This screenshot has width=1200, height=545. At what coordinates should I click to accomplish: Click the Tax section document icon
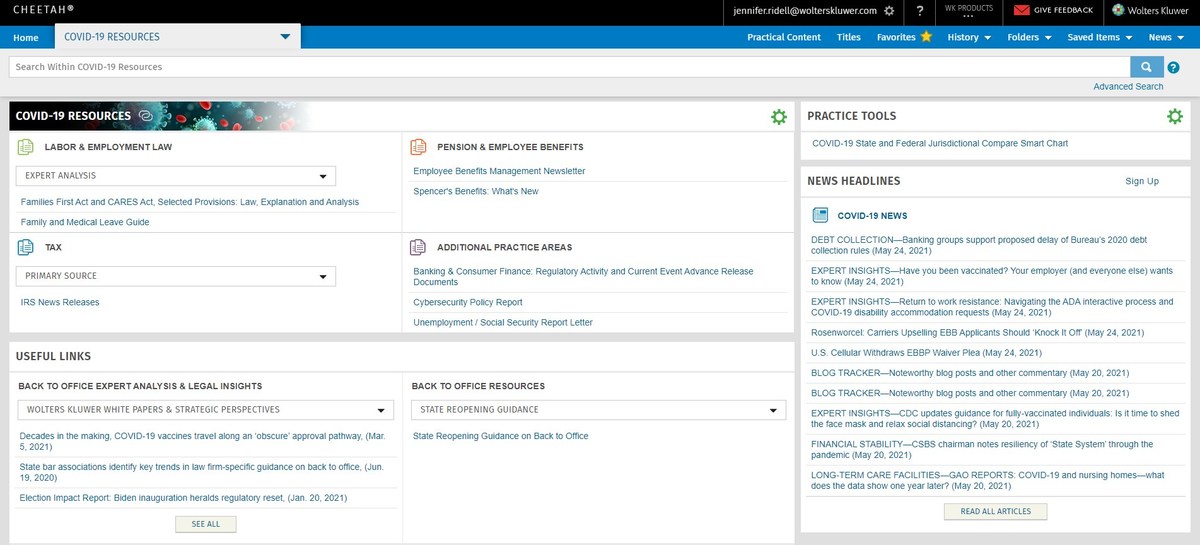[x=26, y=247]
